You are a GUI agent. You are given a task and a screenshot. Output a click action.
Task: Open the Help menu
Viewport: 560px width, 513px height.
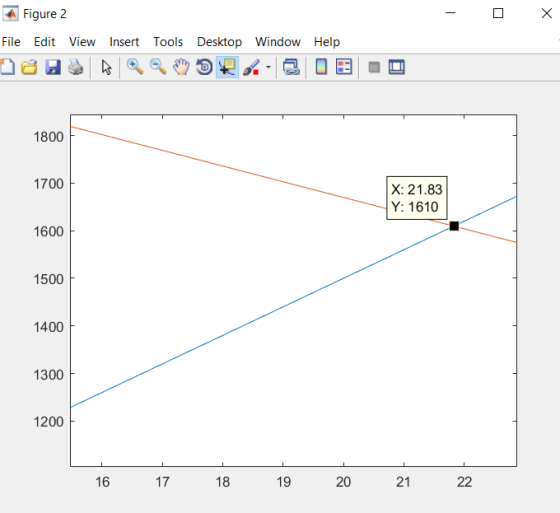point(327,42)
